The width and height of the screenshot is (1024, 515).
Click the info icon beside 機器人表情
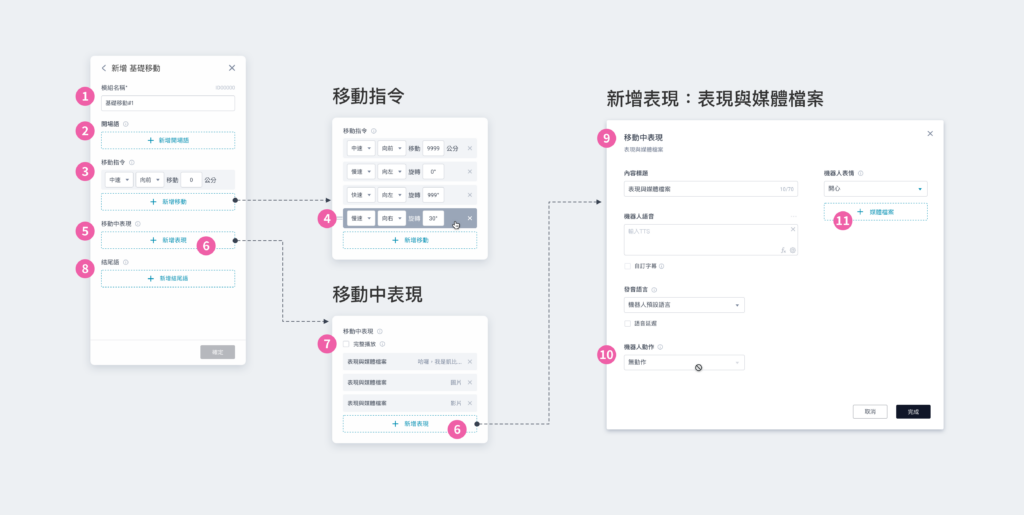pyautogui.click(x=861, y=174)
